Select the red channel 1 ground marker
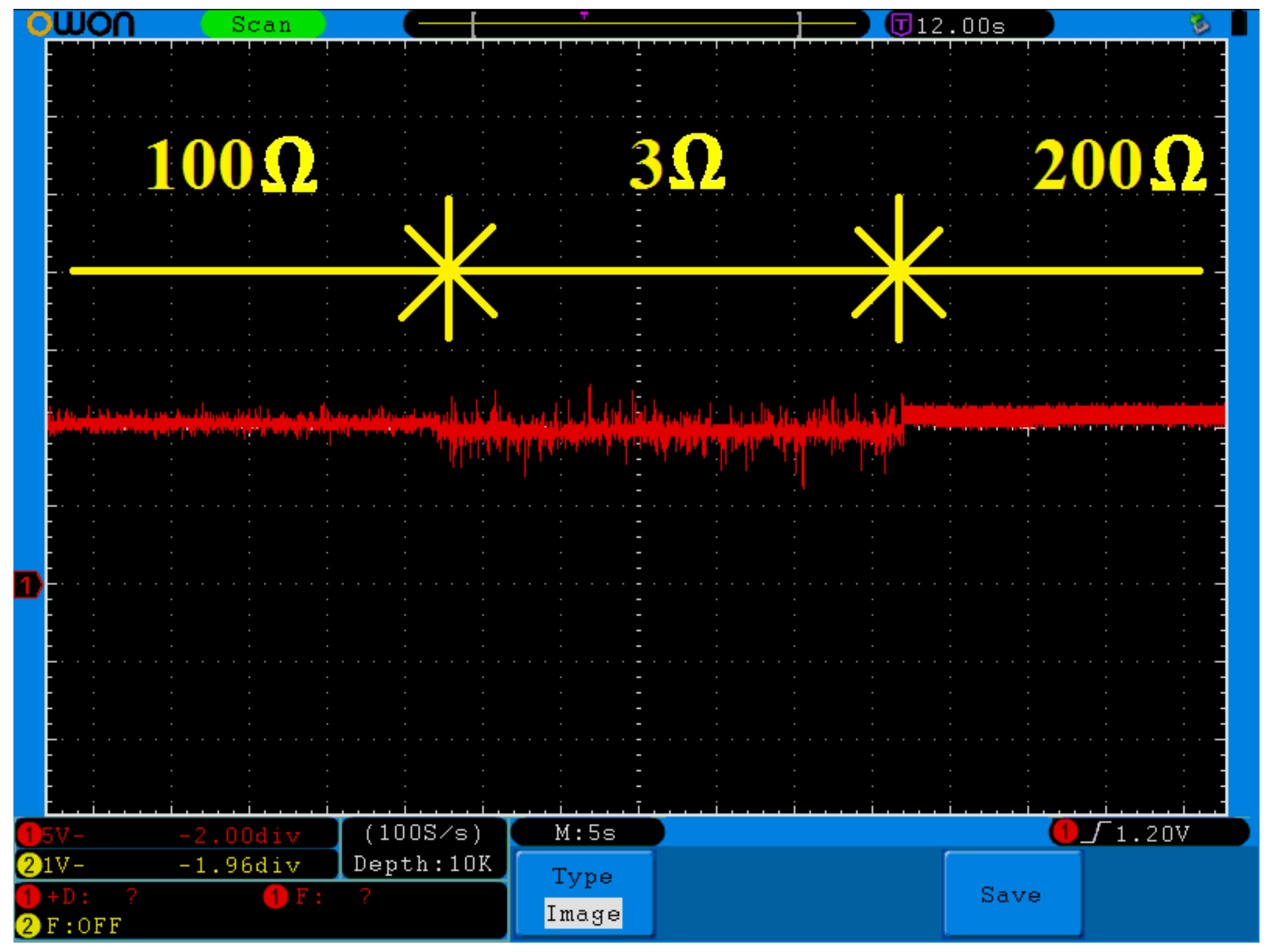Image resolution: width=1275 pixels, height=952 pixels. (x=27, y=585)
